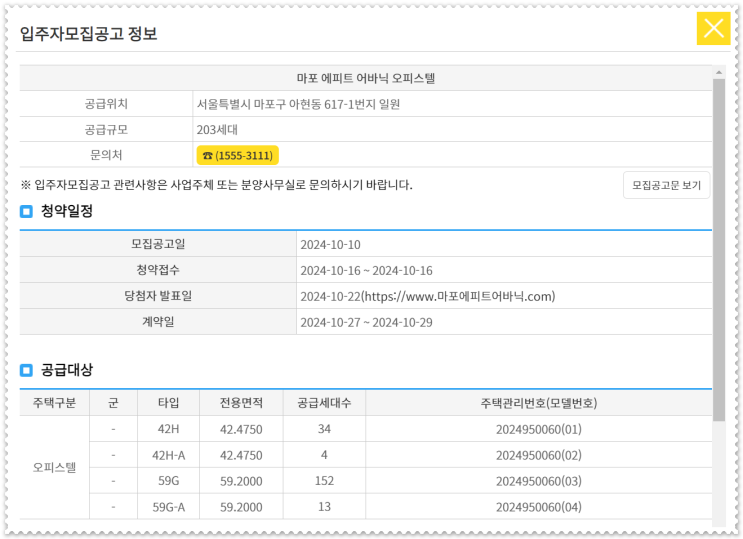This screenshot has width=743, height=539.
Task: Click the 주택구분 column header
Action: [x=54, y=403]
